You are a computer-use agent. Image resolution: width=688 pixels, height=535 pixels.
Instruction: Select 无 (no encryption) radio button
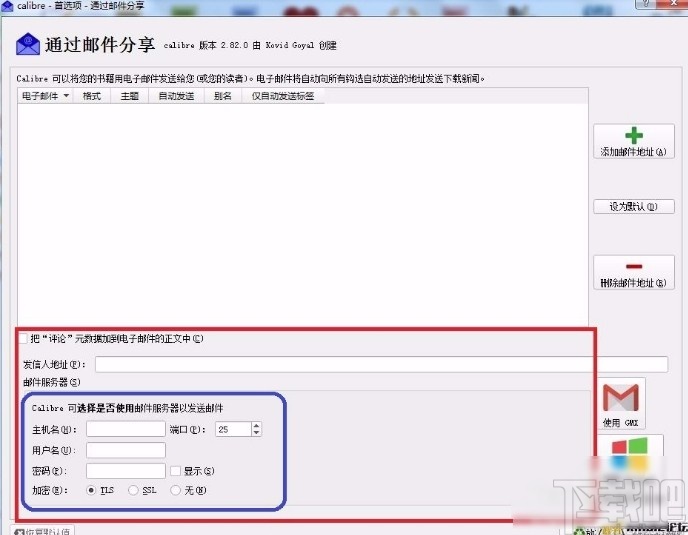(175, 490)
